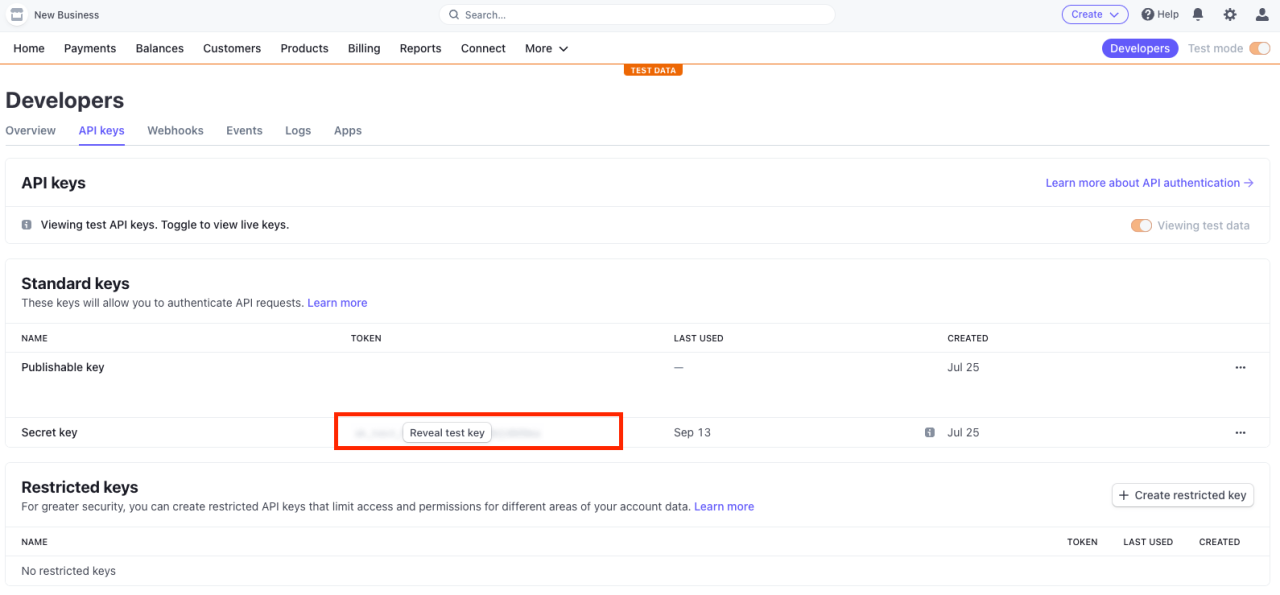
Task: Switch to the Logs tab
Action: [298, 131]
